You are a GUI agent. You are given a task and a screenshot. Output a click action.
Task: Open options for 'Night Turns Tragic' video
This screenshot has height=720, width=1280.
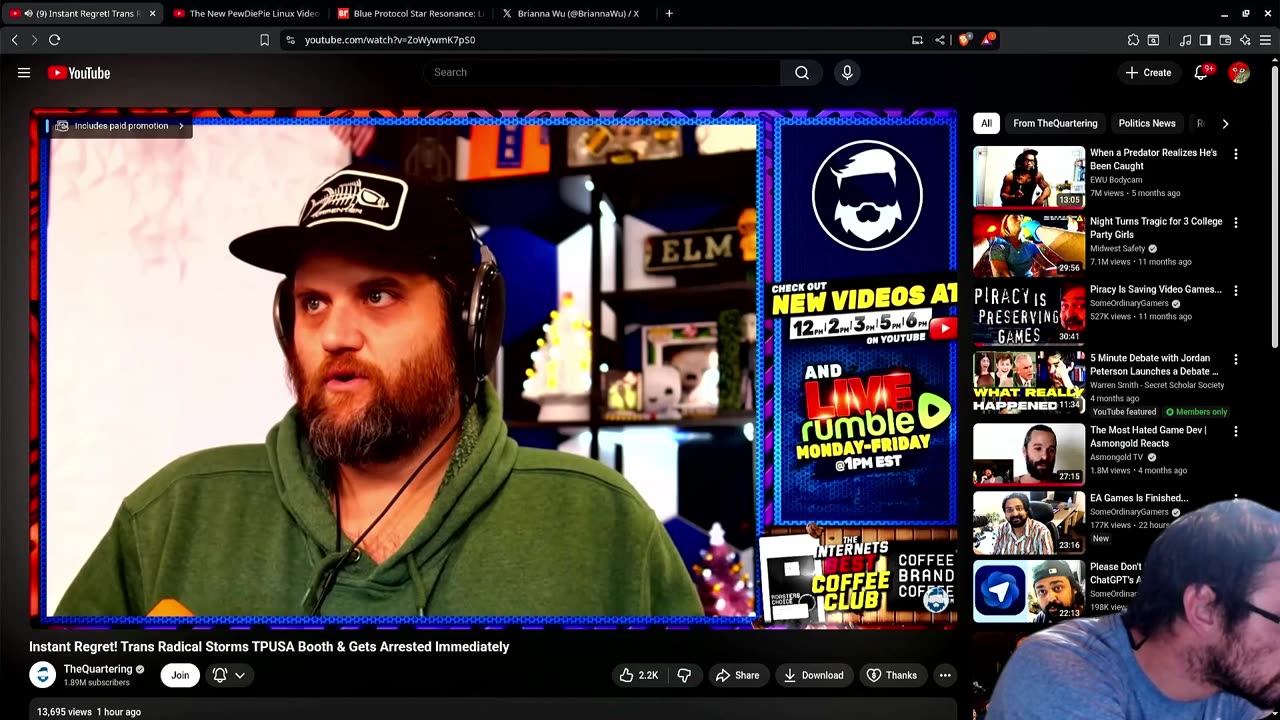pyautogui.click(x=1236, y=223)
